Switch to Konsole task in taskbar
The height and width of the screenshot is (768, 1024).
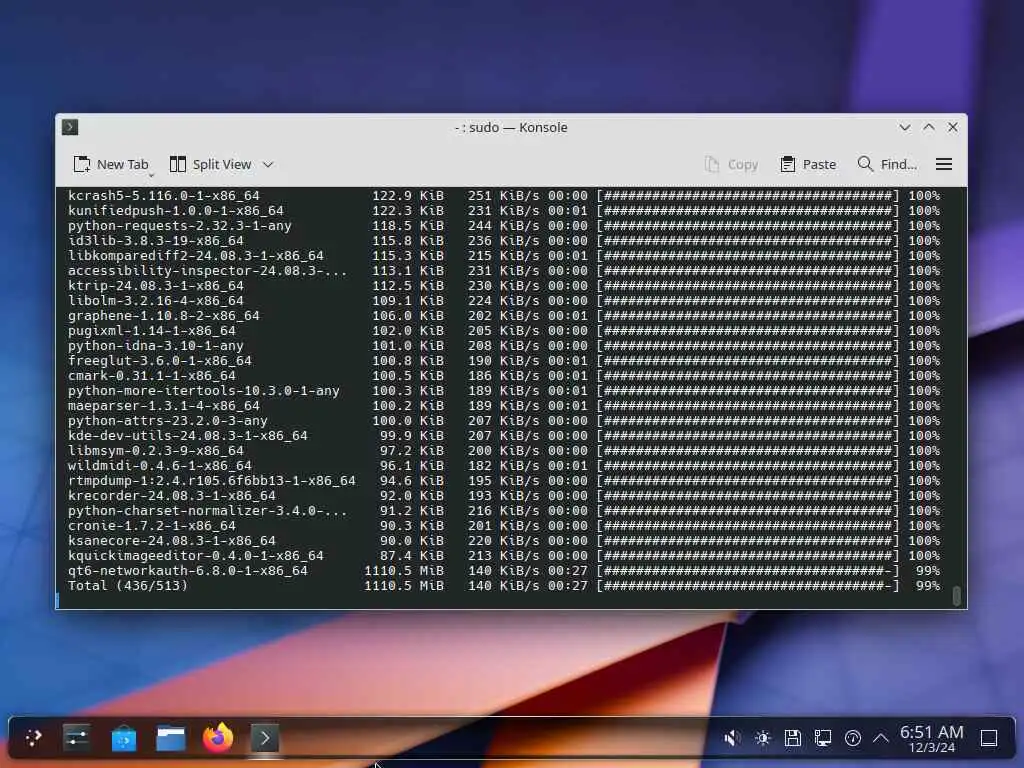(264, 738)
